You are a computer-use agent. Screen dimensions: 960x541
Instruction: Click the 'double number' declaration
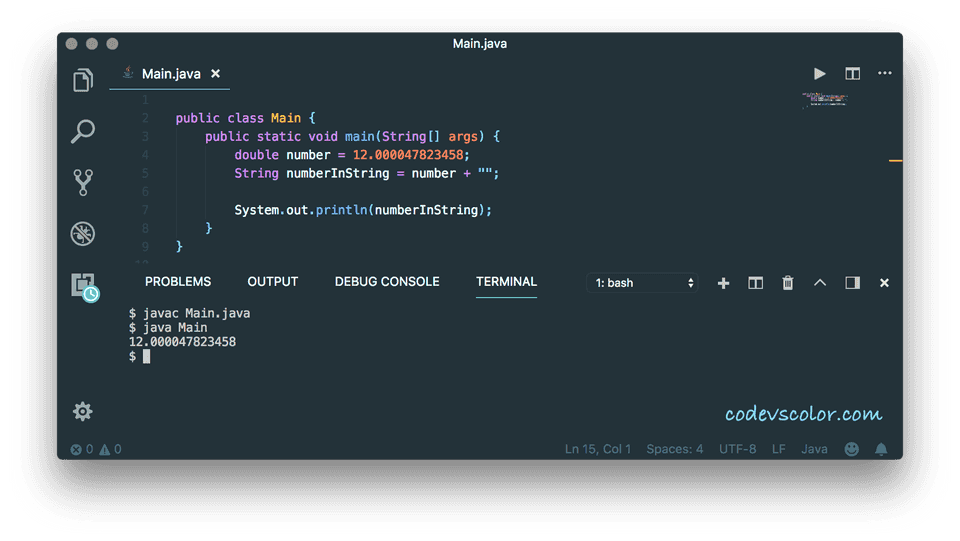click(x=282, y=155)
